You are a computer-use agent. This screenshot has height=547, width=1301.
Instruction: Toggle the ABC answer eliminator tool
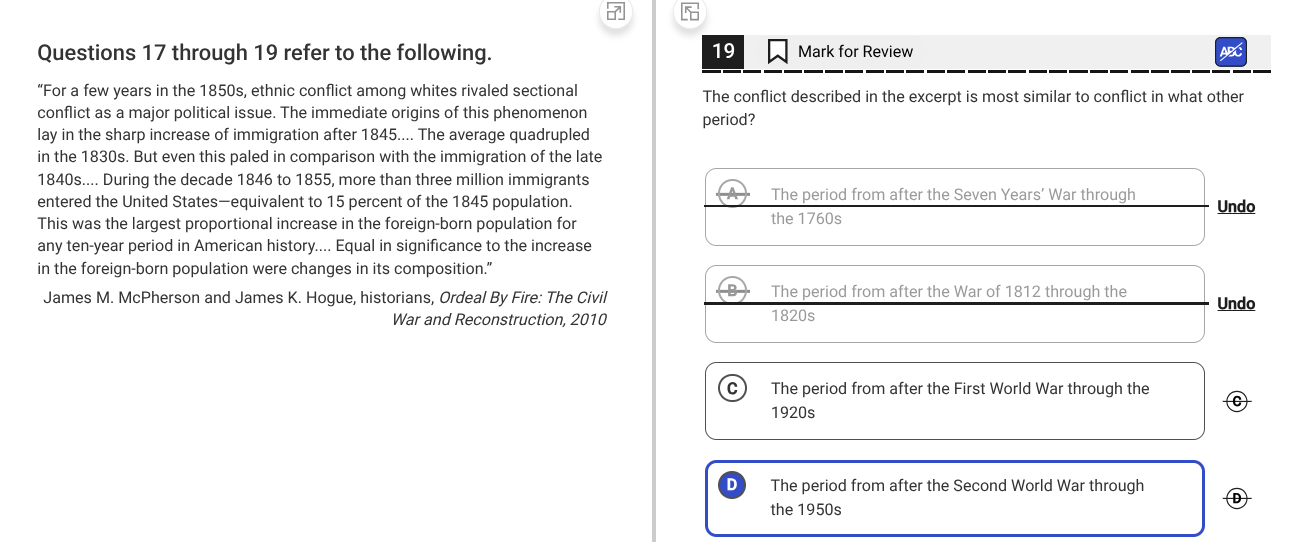click(x=1231, y=52)
